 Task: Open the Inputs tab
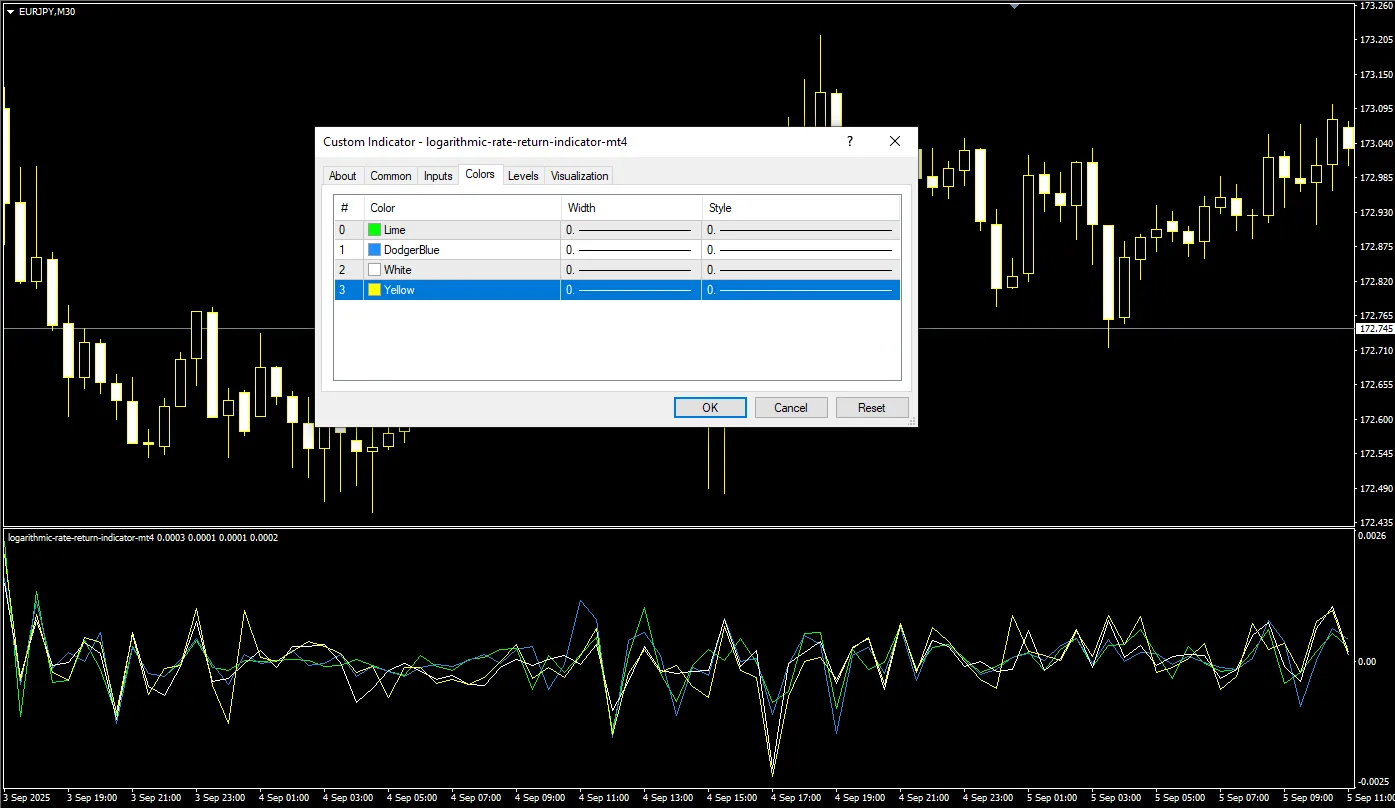(x=438, y=176)
